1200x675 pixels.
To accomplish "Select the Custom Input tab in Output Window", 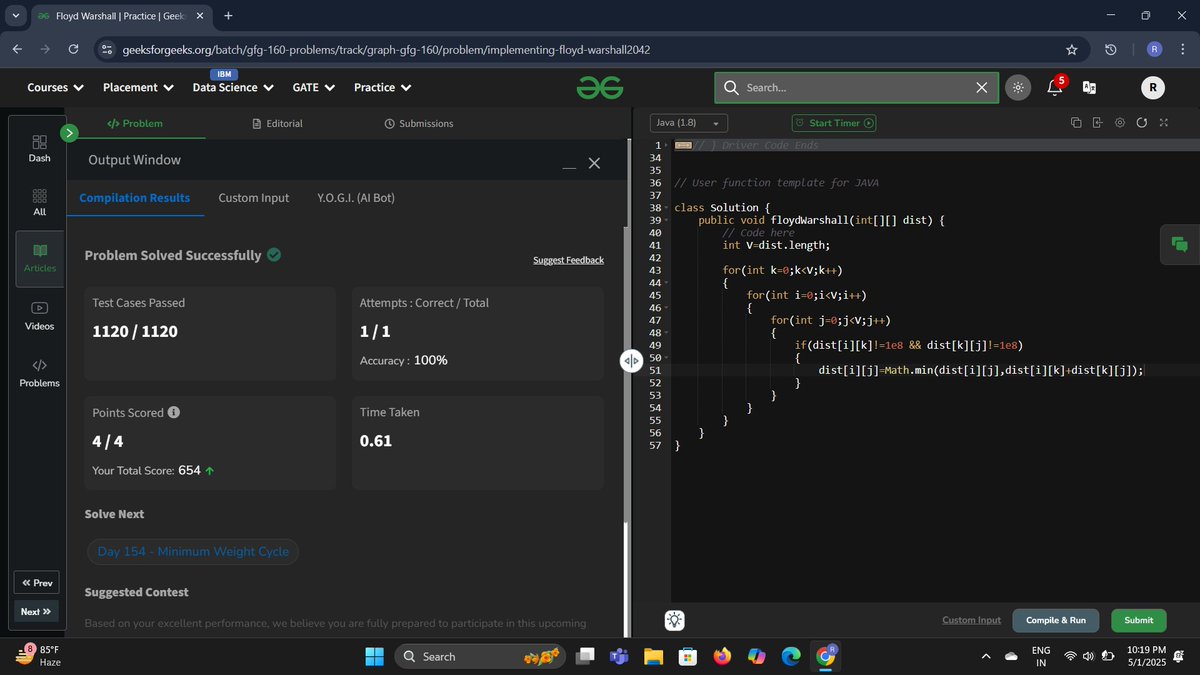I will point(254,198).
